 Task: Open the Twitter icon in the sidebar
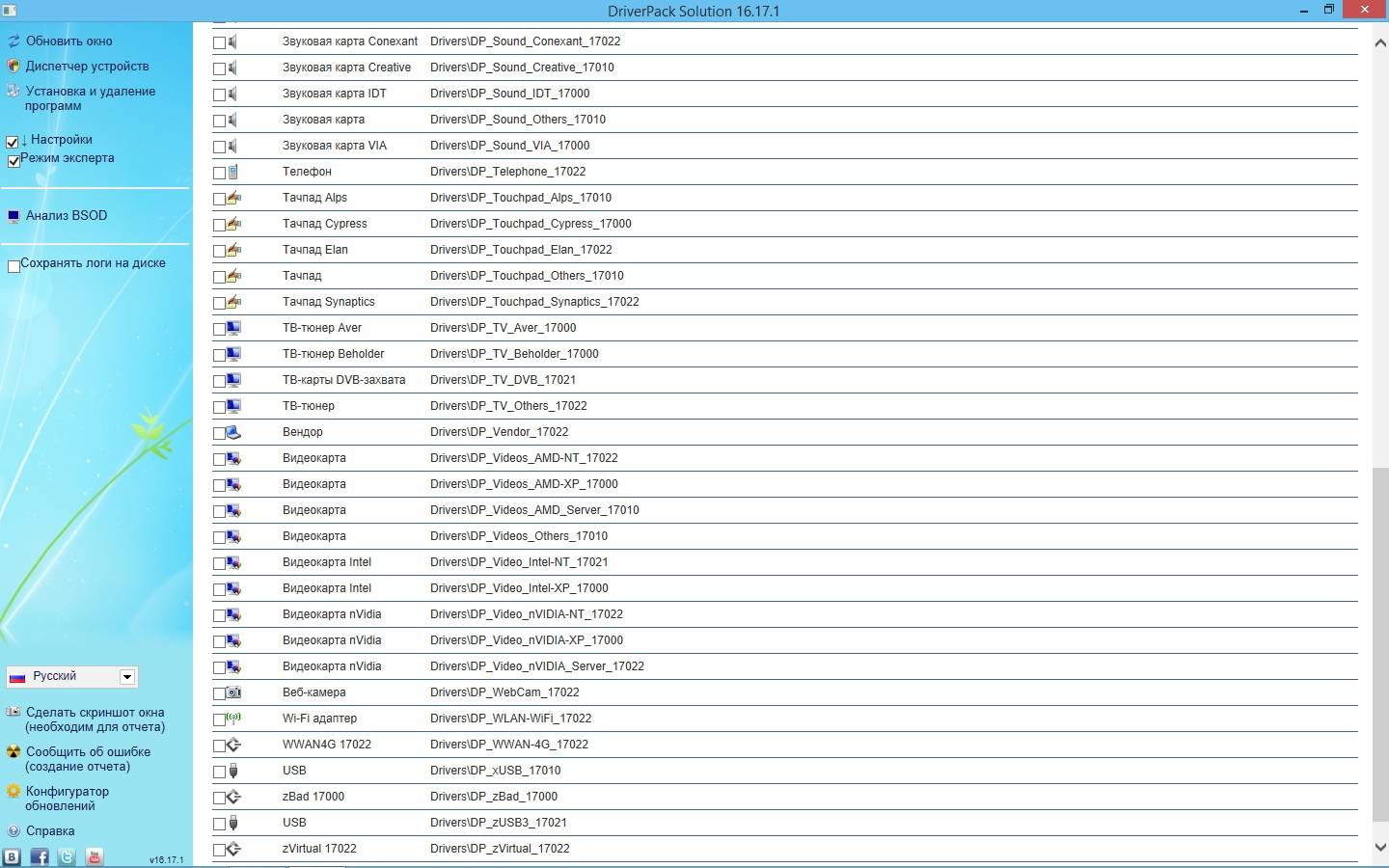(67, 856)
